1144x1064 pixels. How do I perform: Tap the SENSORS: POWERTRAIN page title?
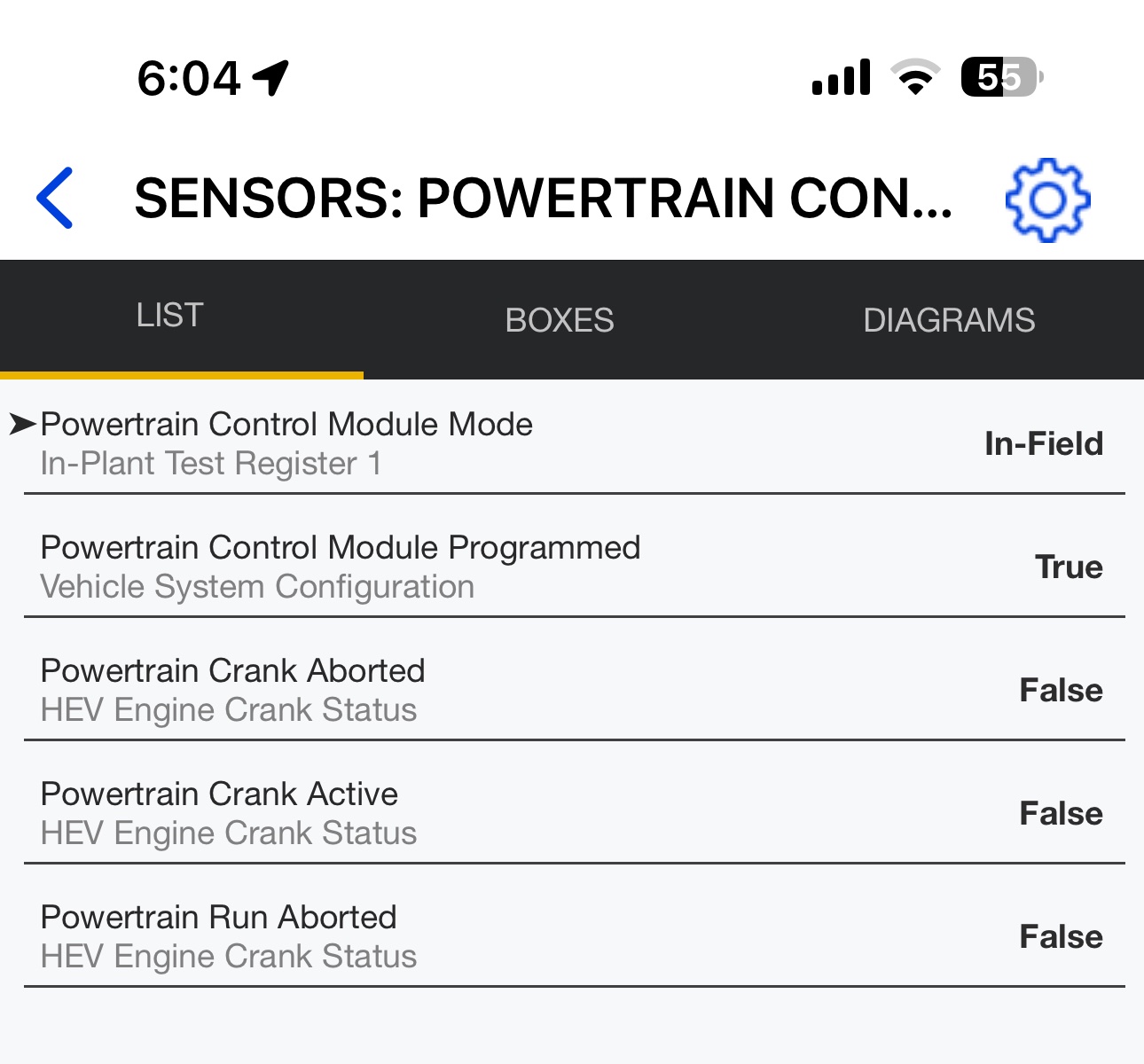point(543,198)
